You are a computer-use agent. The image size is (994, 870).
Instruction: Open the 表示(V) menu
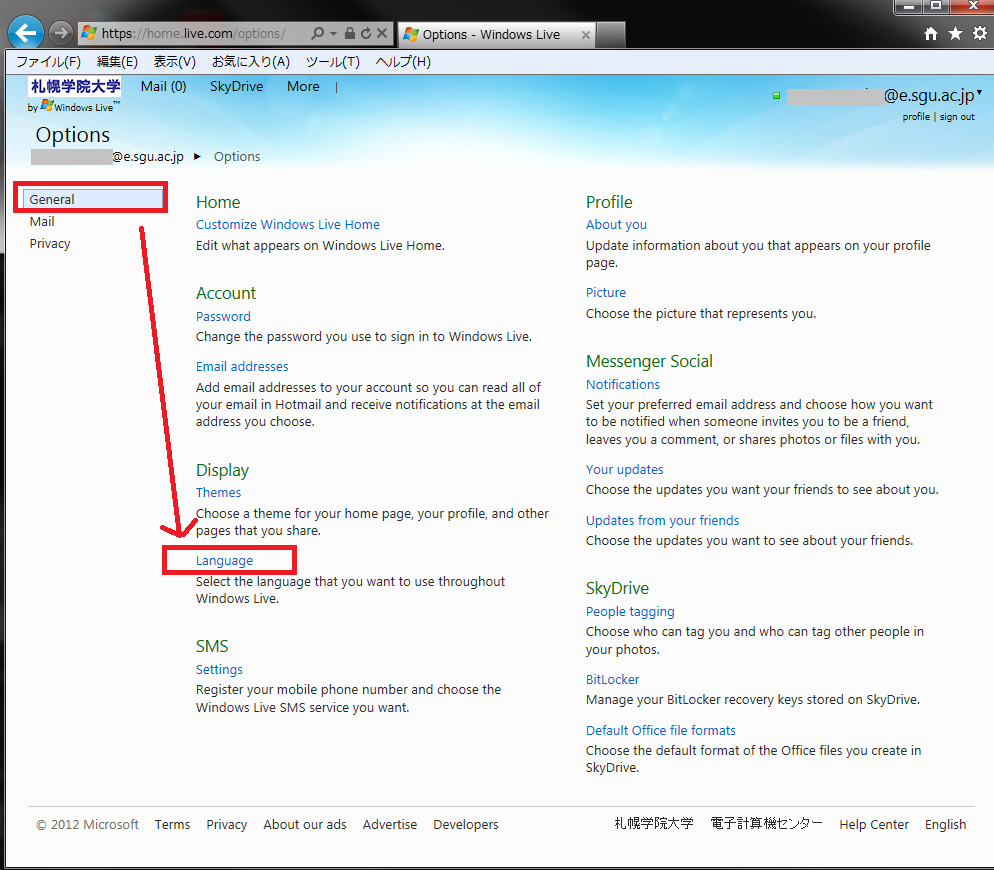pyautogui.click(x=174, y=62)
